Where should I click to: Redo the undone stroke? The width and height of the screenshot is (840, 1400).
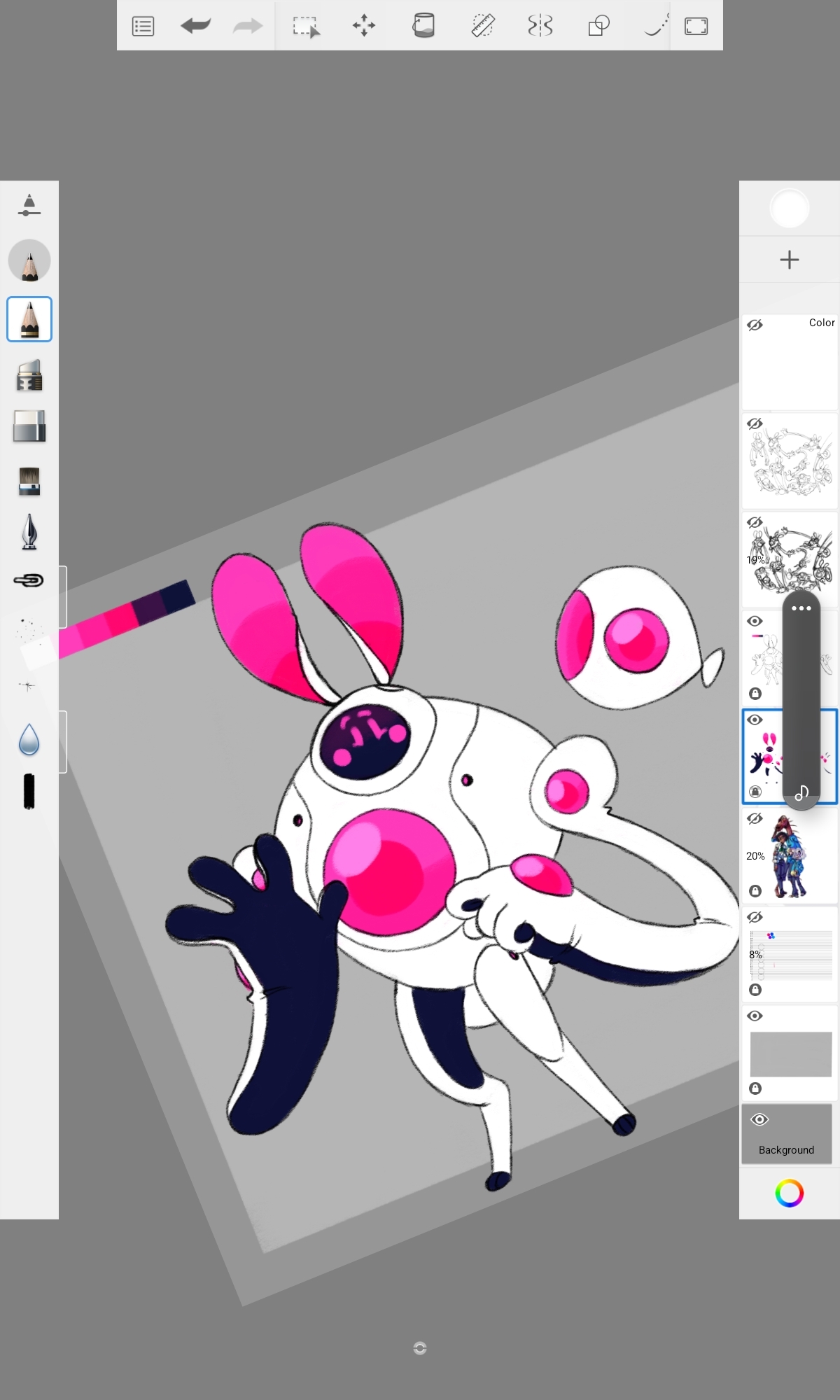[x=247, y=26]
